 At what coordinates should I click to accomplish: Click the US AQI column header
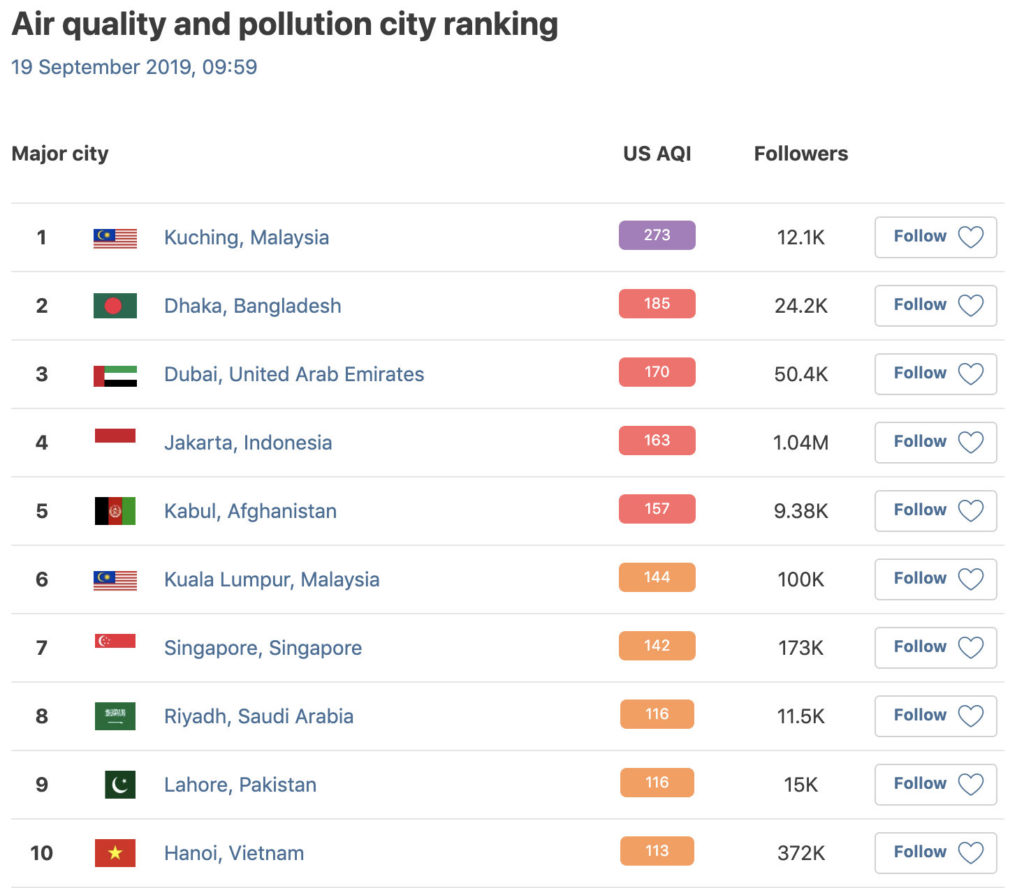point(657,154)
